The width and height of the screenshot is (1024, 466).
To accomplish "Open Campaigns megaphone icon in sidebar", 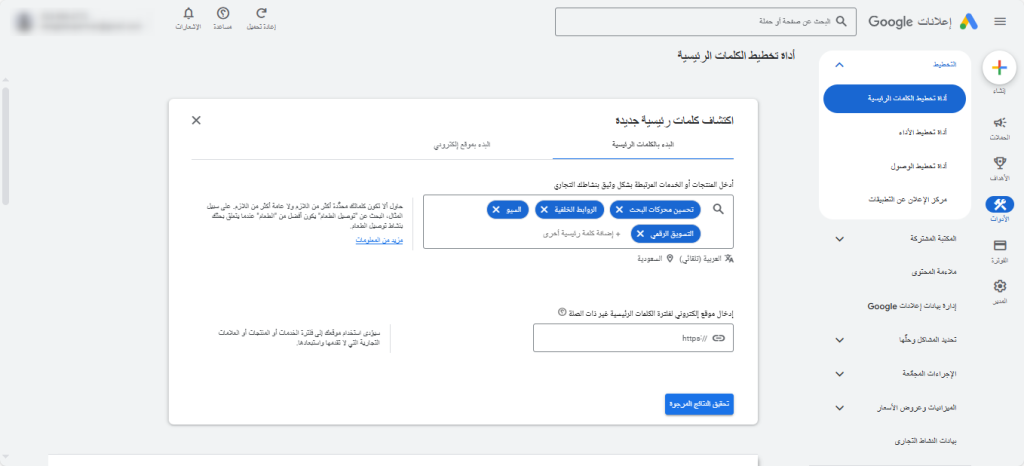I will click(x=998, y=122).
